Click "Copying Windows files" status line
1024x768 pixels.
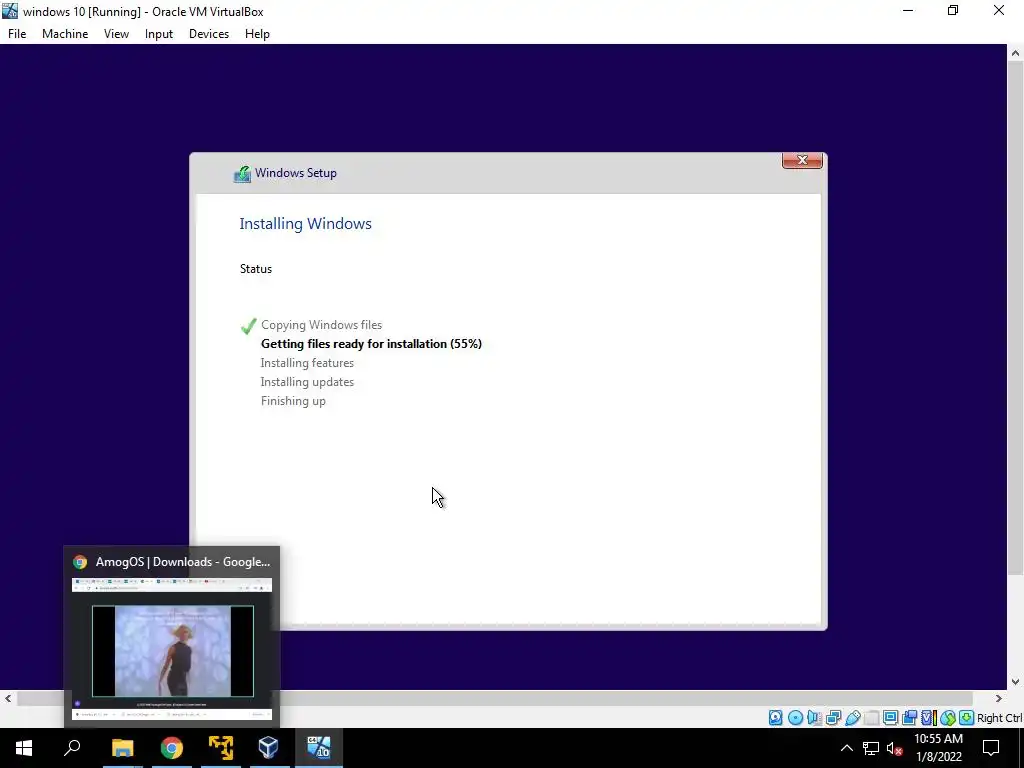(x=321, y=325)
